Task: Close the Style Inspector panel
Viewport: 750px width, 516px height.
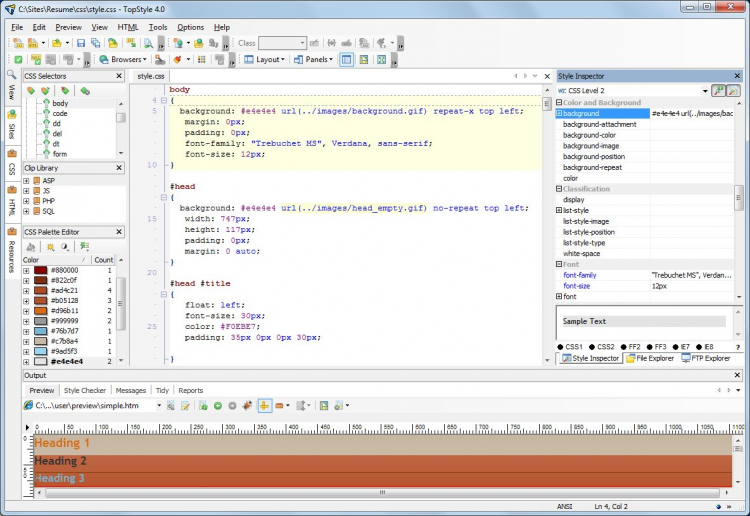Action: (738, 76)
